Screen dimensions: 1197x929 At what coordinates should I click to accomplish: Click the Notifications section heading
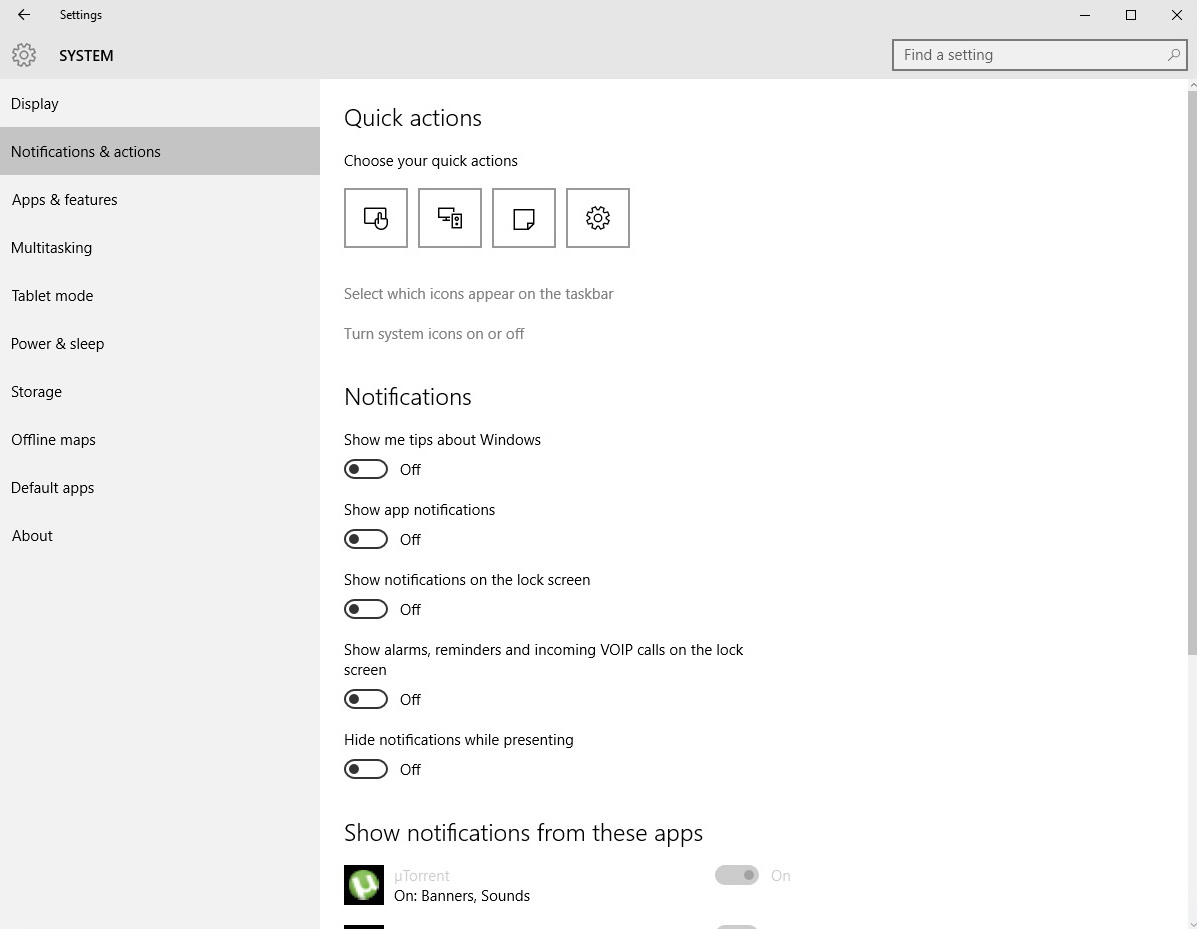(x=408, y=397)
